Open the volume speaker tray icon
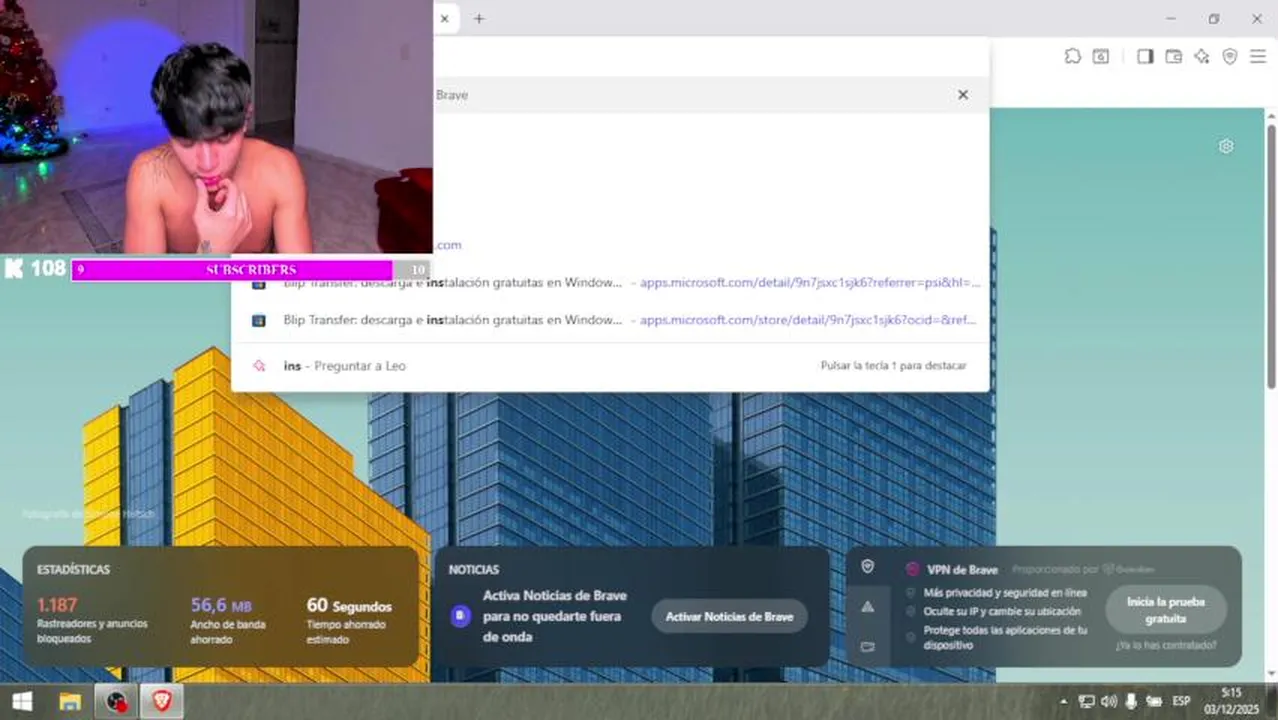Screen dimensions: 1278x720 (x=1108, y=702)
